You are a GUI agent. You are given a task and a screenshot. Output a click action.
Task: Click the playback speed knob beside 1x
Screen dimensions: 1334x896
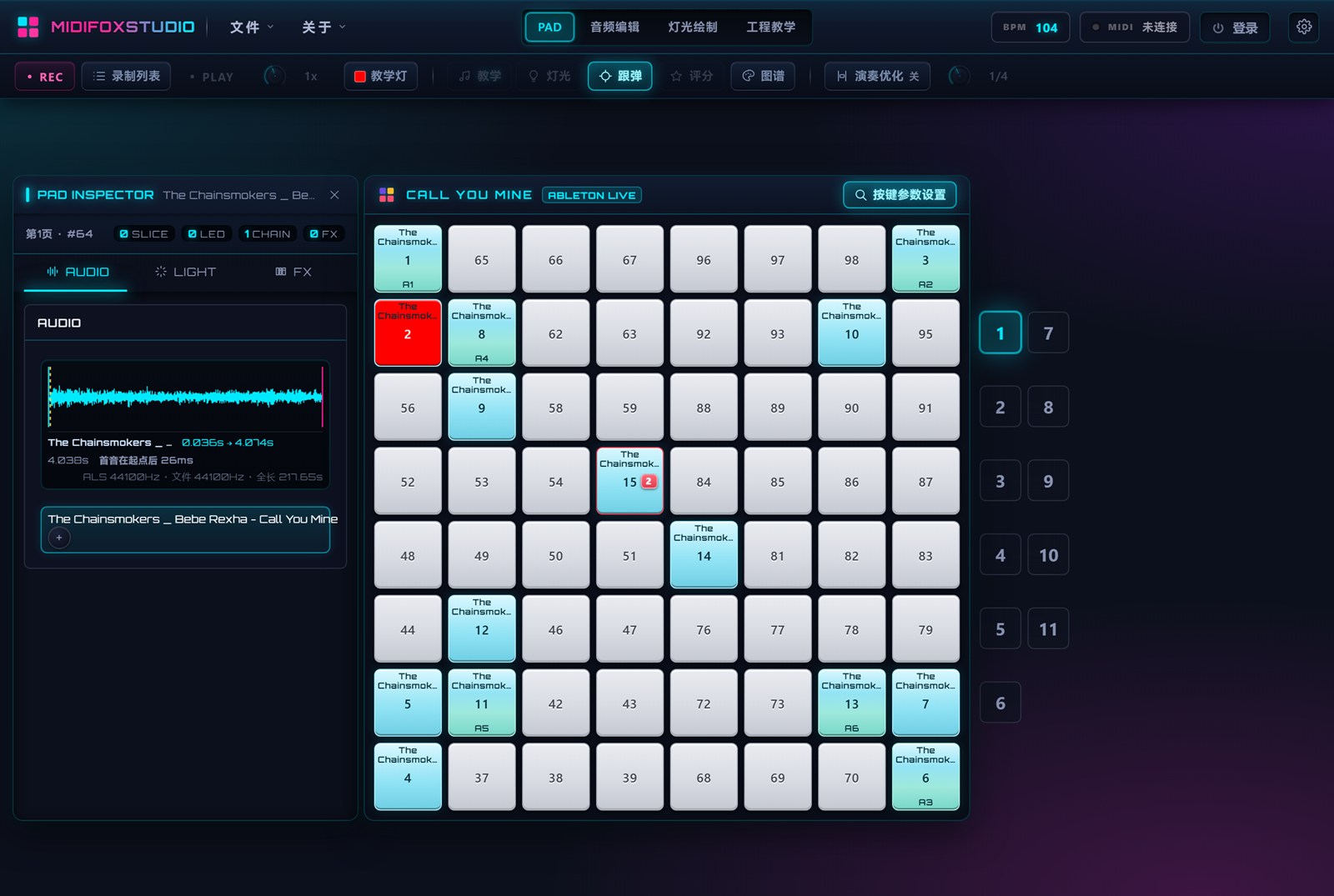tap(274, 76)
